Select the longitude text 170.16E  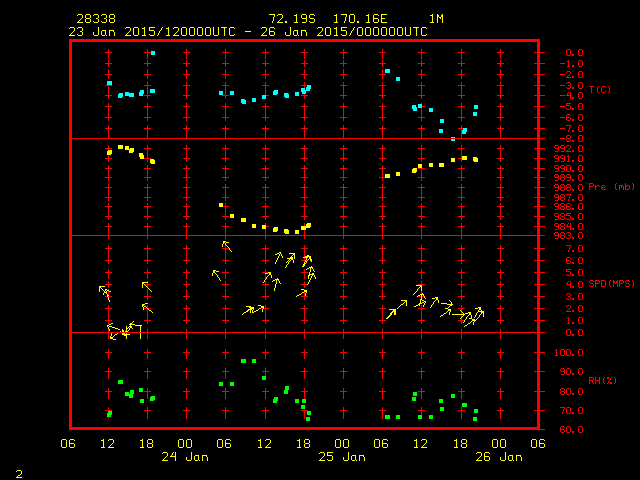(x=360, y=19)
